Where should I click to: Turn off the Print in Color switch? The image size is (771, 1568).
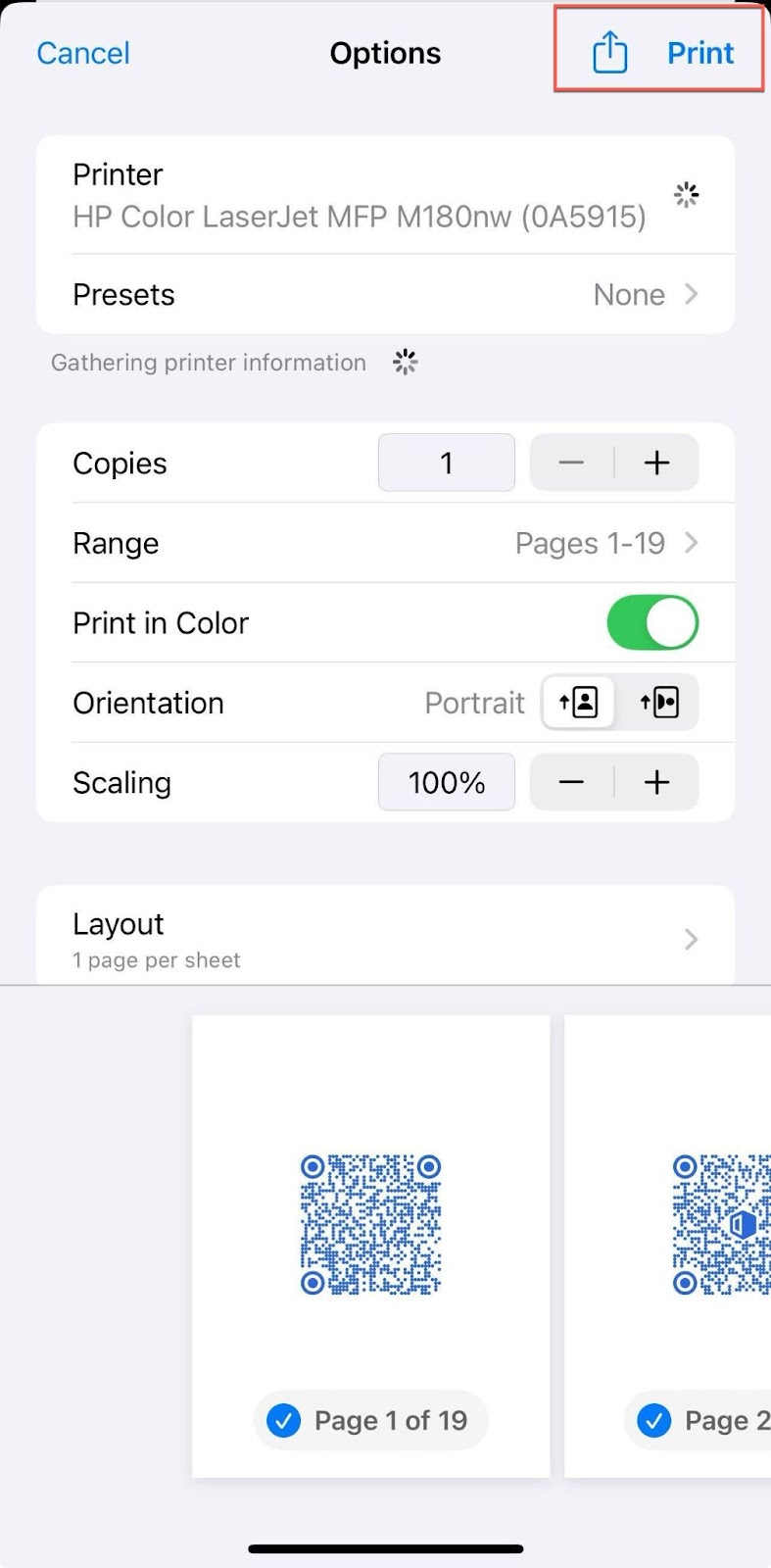tap(652, 622)
